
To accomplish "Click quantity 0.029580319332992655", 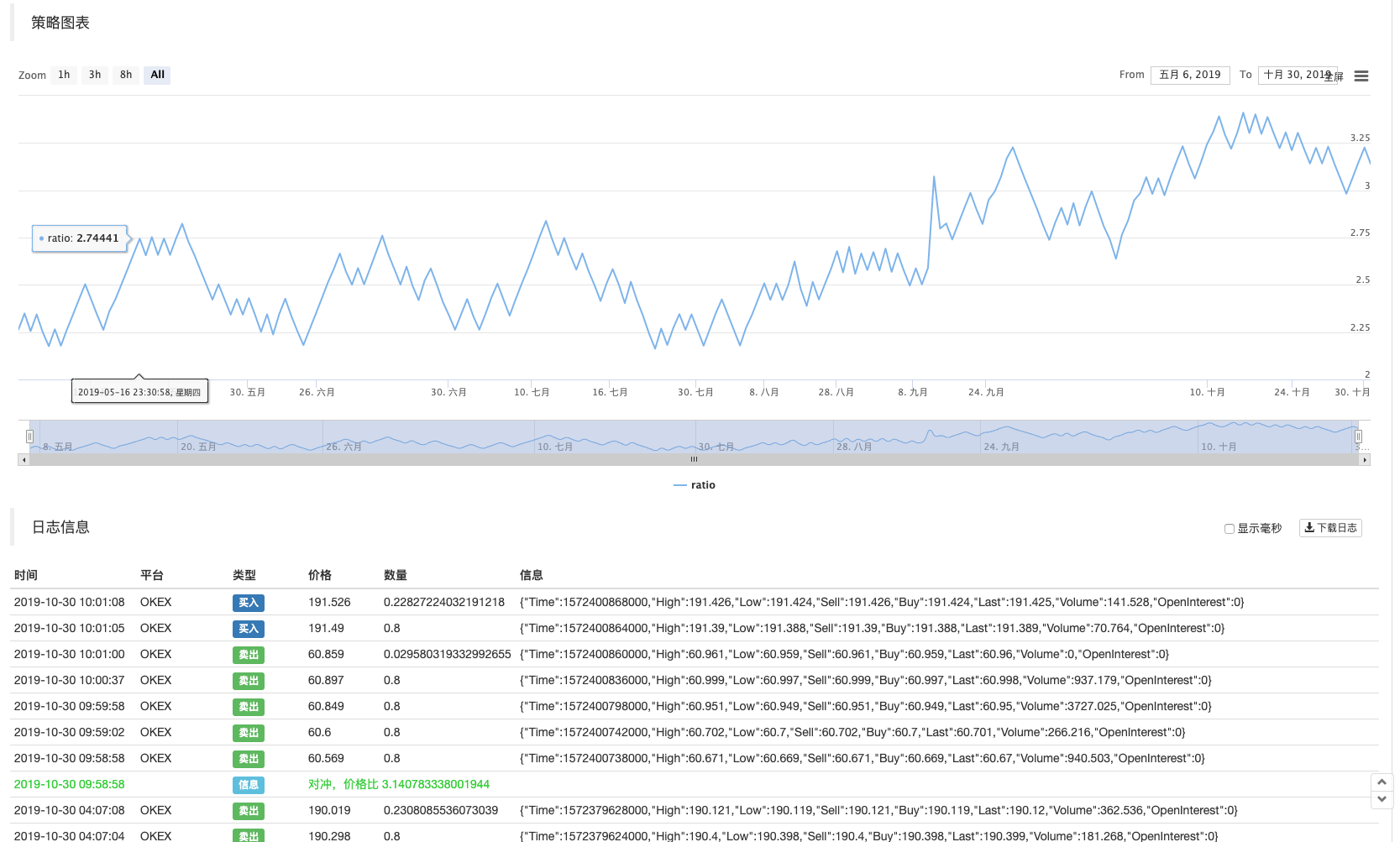I will (448, 654).
